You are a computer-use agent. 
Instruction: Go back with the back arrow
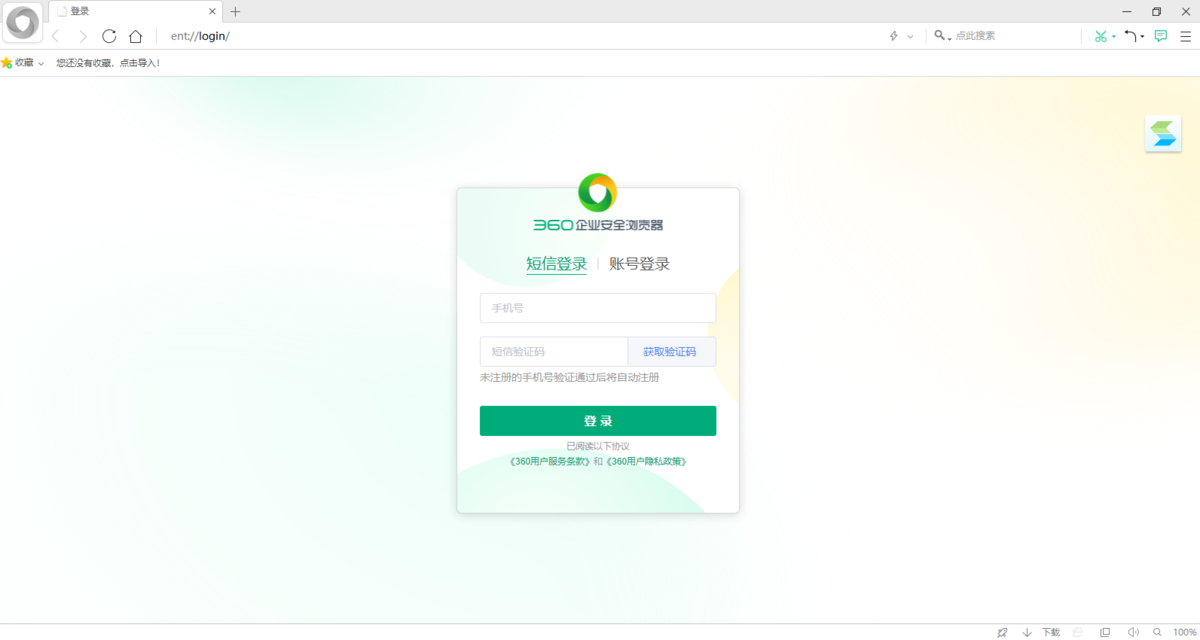(x=55, y=36)
